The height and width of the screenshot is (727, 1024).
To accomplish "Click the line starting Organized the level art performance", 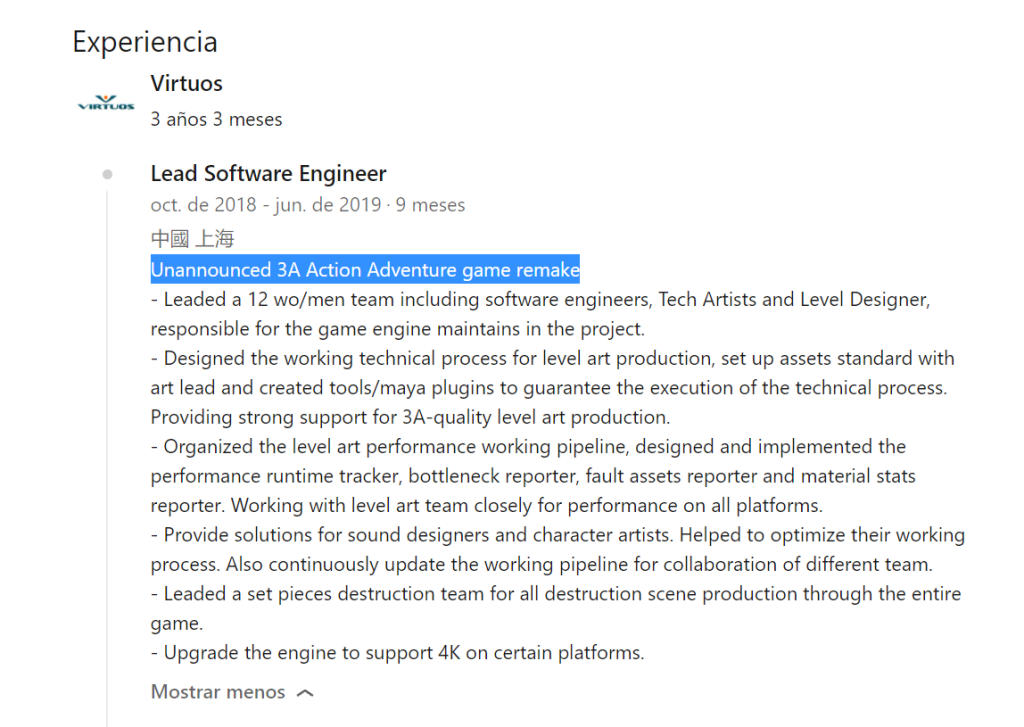I will (x=528, y=447).
